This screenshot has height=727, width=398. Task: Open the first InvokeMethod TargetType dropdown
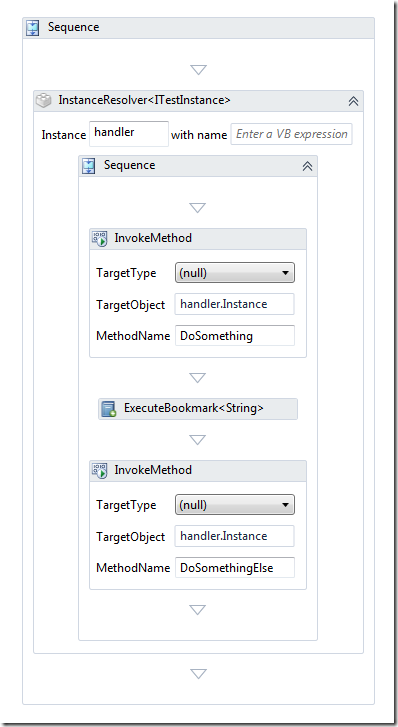235,273
